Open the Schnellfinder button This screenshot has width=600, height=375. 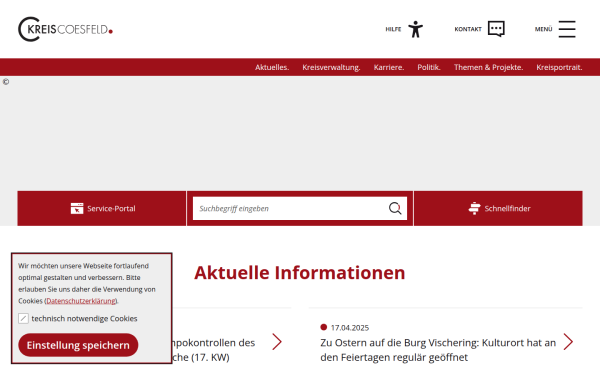(x=498, y=209)
